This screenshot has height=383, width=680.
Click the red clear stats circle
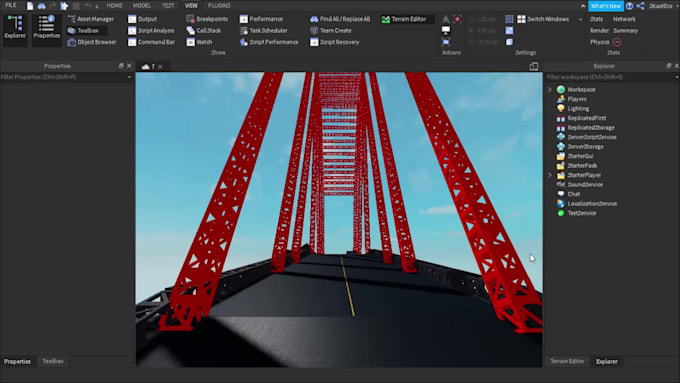[617, 42]
